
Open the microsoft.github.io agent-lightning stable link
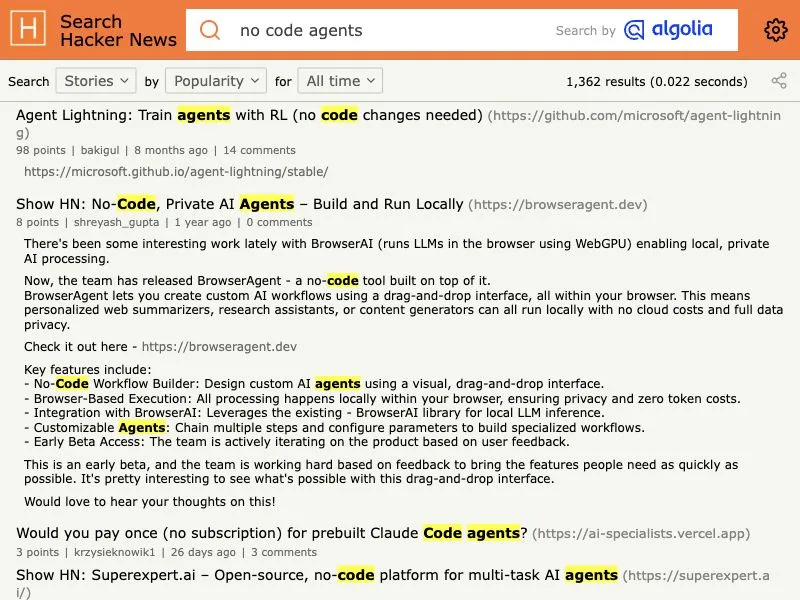tap(176, 171)
